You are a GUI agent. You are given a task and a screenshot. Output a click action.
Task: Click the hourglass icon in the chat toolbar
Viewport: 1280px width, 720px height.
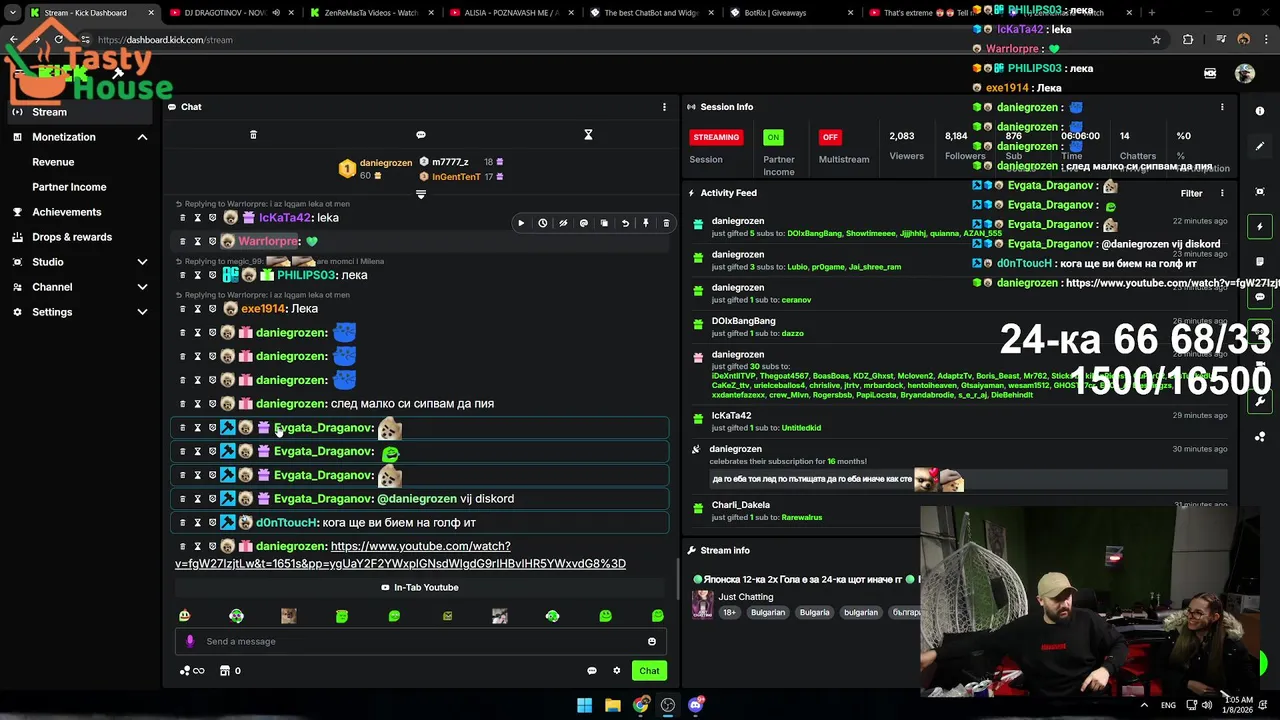(588, 135)
